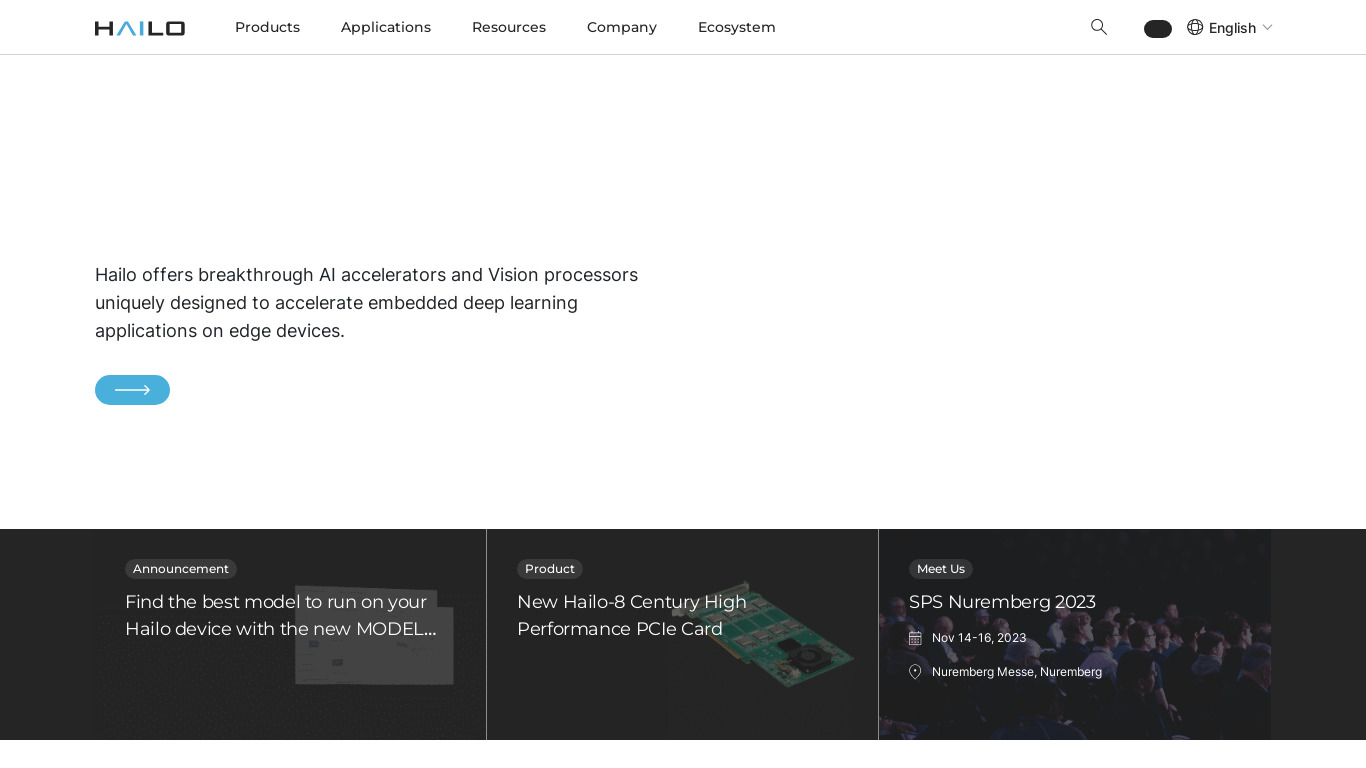
Task: Click the PCIe card product image
Action: (x=765, y=634)
